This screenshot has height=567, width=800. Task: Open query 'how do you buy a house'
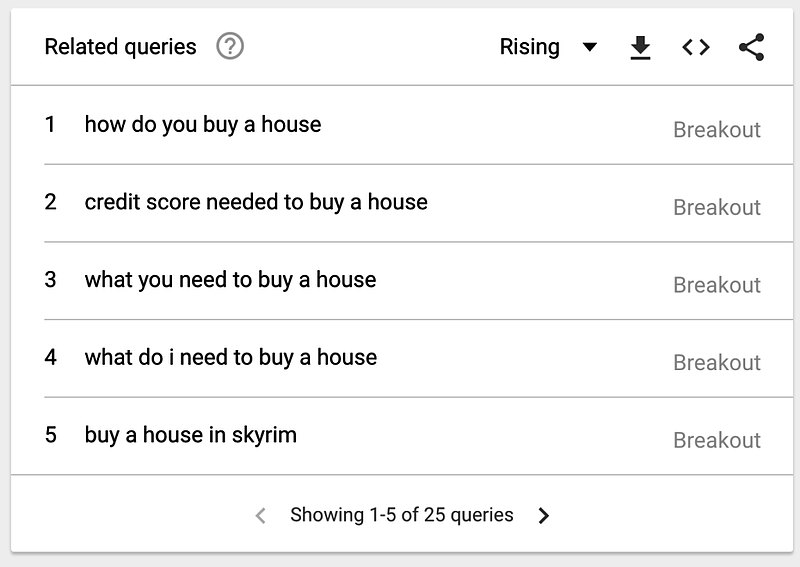coord(203,124)
